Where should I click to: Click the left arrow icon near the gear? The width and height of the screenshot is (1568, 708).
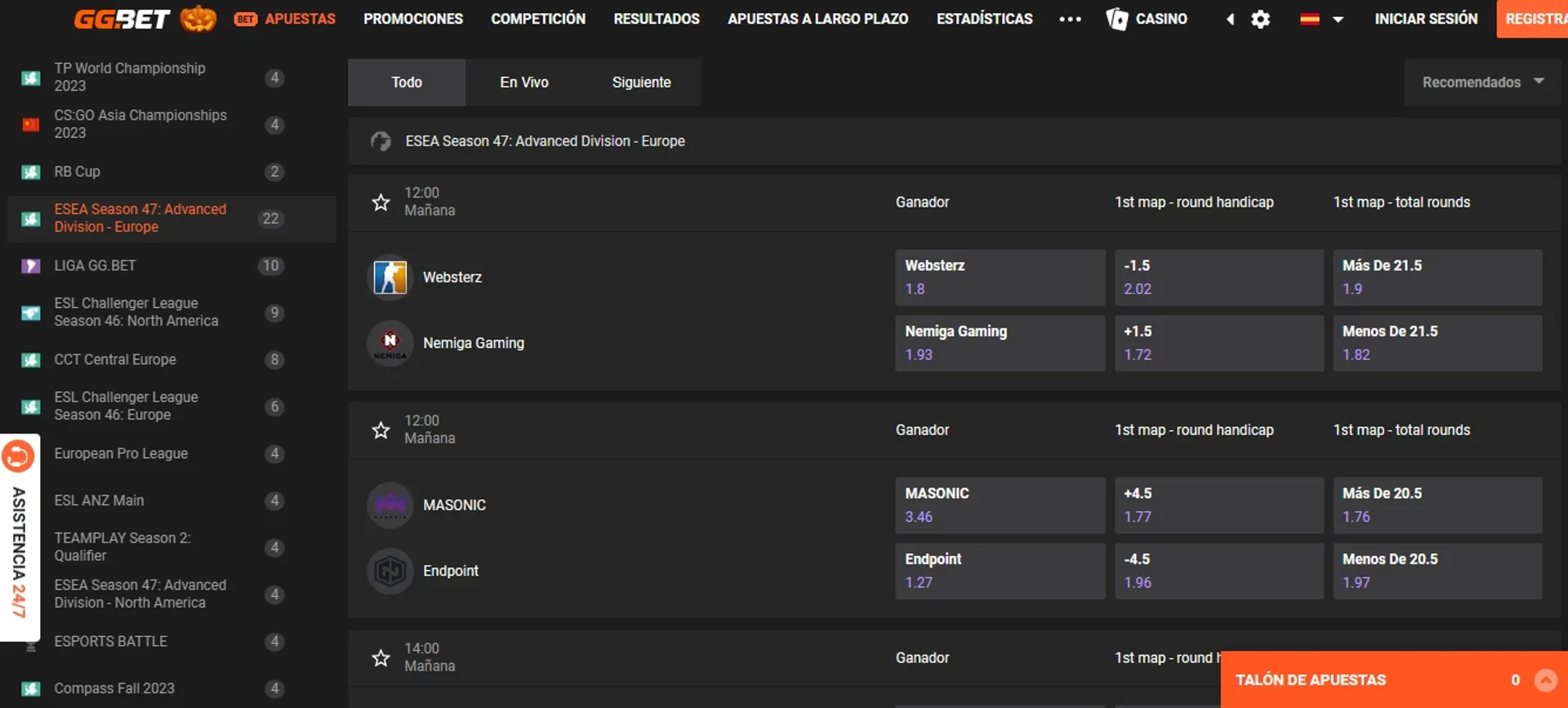point(1230,19)
